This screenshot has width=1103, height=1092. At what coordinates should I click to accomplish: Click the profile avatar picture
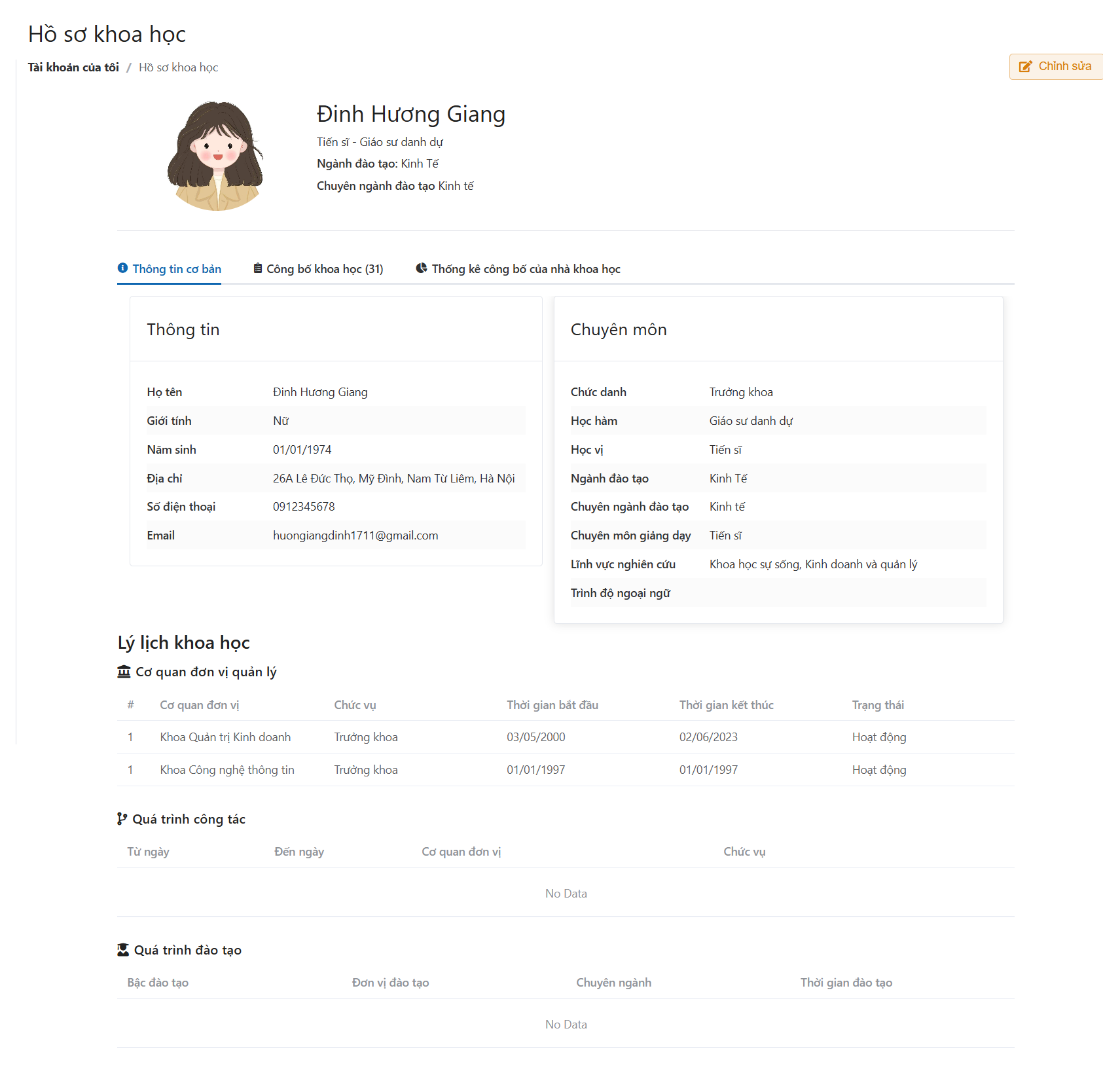[216, 156]
